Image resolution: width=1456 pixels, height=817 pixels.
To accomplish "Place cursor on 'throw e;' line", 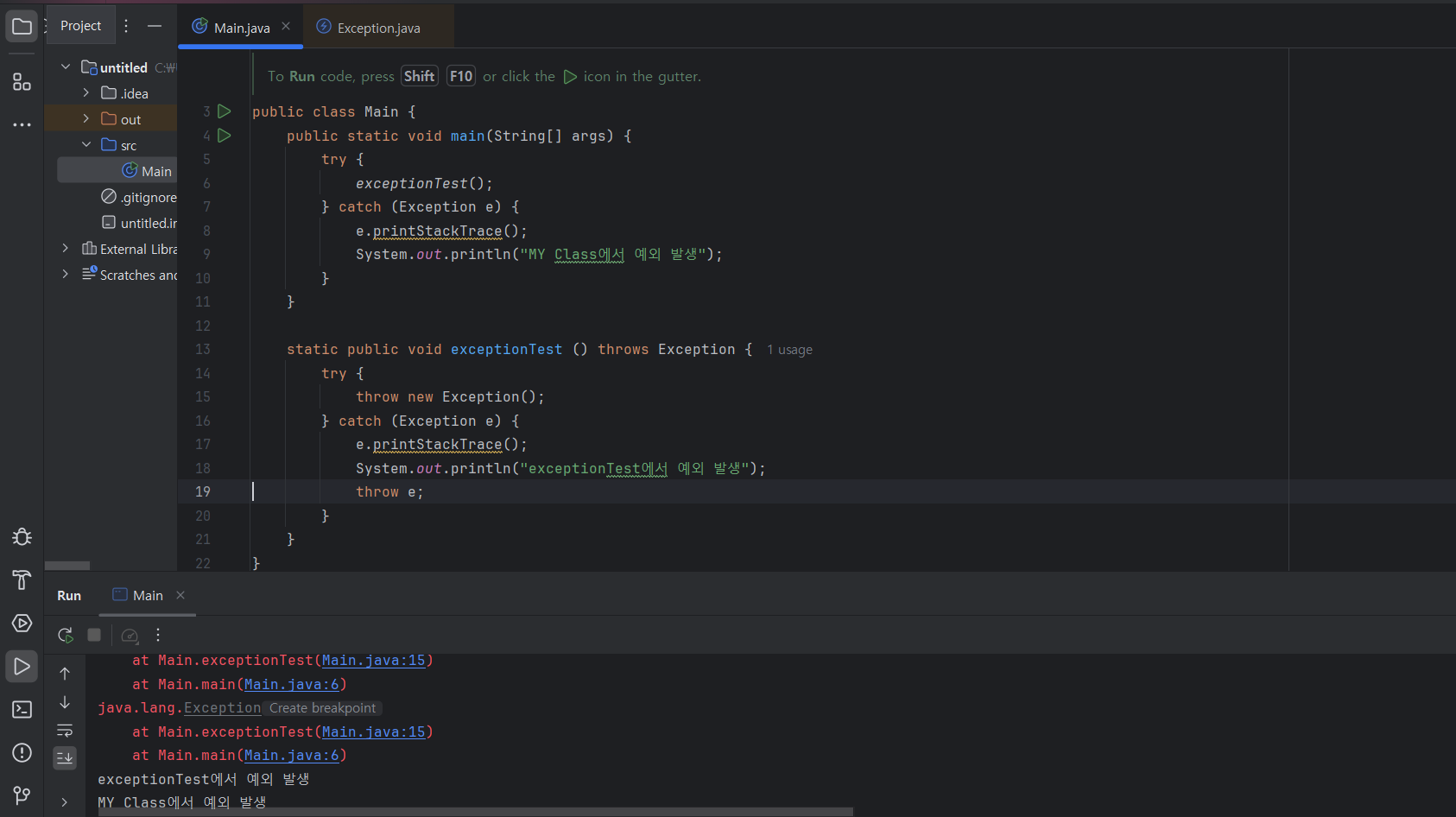I will (x=389, y=492).
